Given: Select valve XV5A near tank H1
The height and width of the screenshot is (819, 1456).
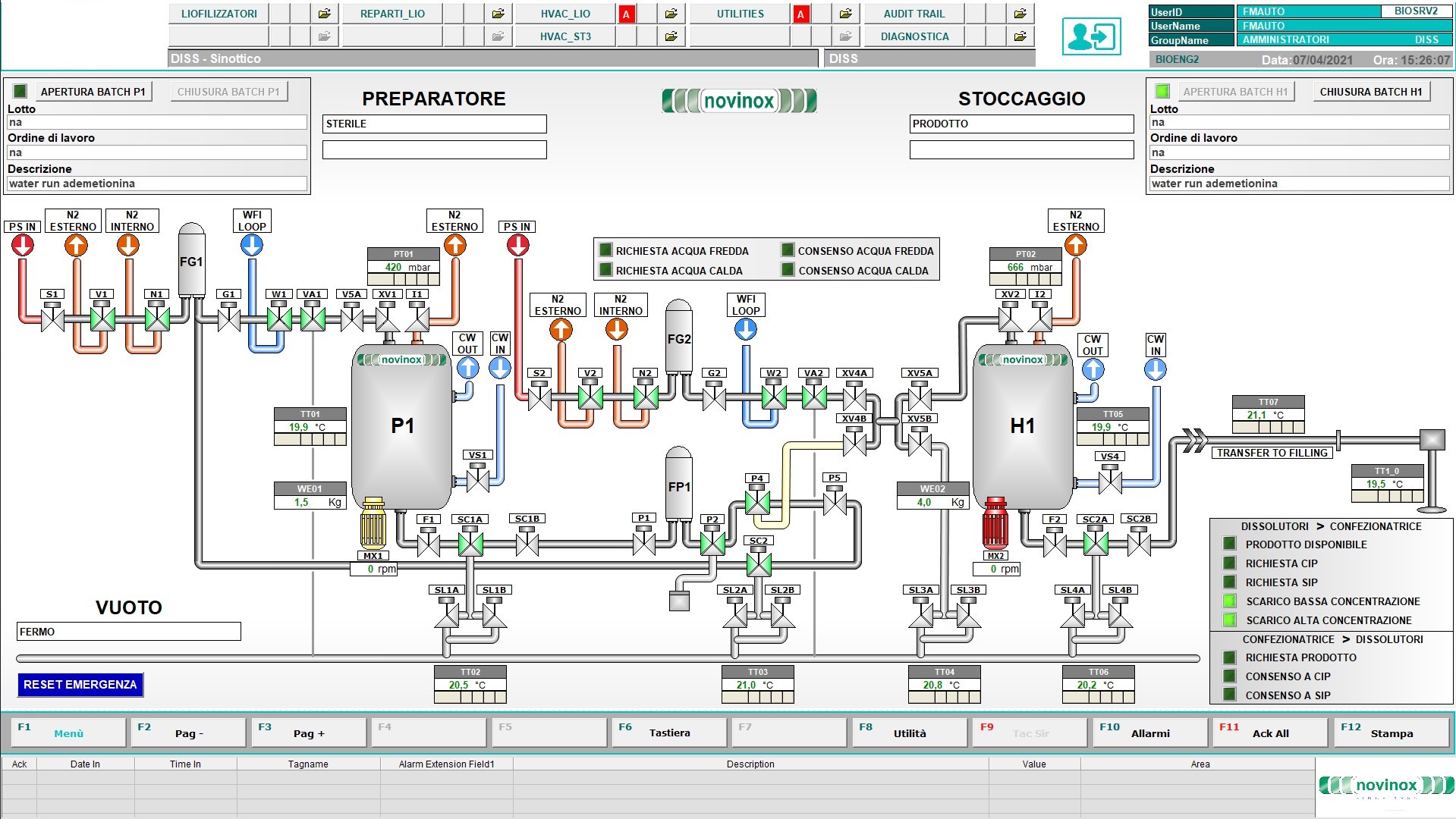Looking at the screenshot, I should click(x=920, y=395).
